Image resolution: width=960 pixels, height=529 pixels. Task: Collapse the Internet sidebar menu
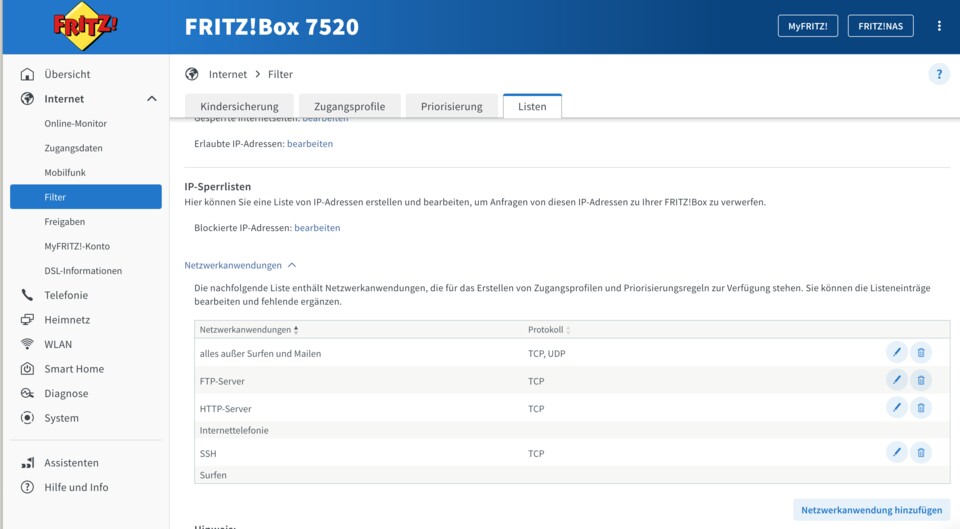click(151, 99)
